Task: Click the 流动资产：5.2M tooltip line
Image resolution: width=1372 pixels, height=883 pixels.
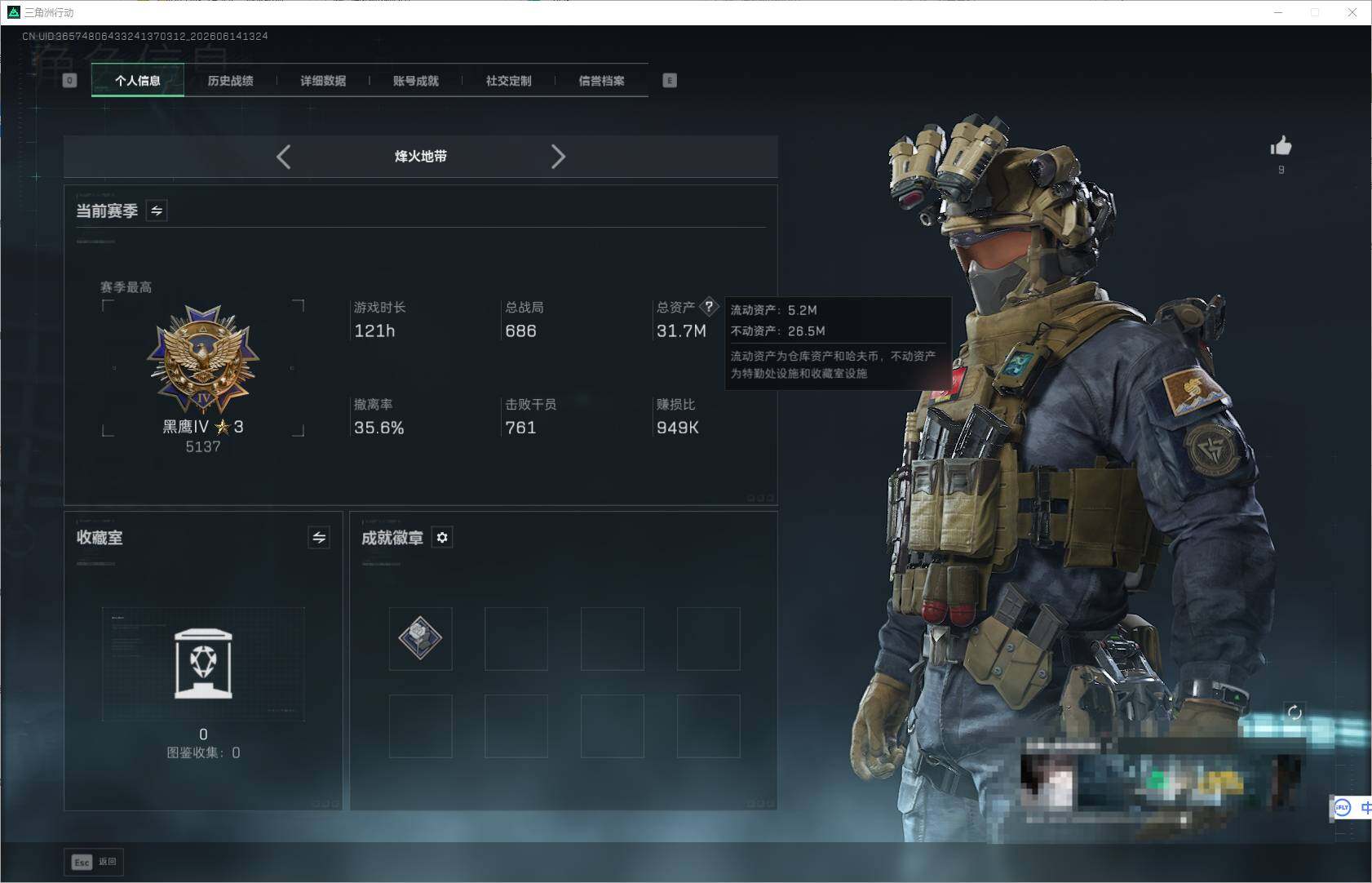Action: coord(773,310)
